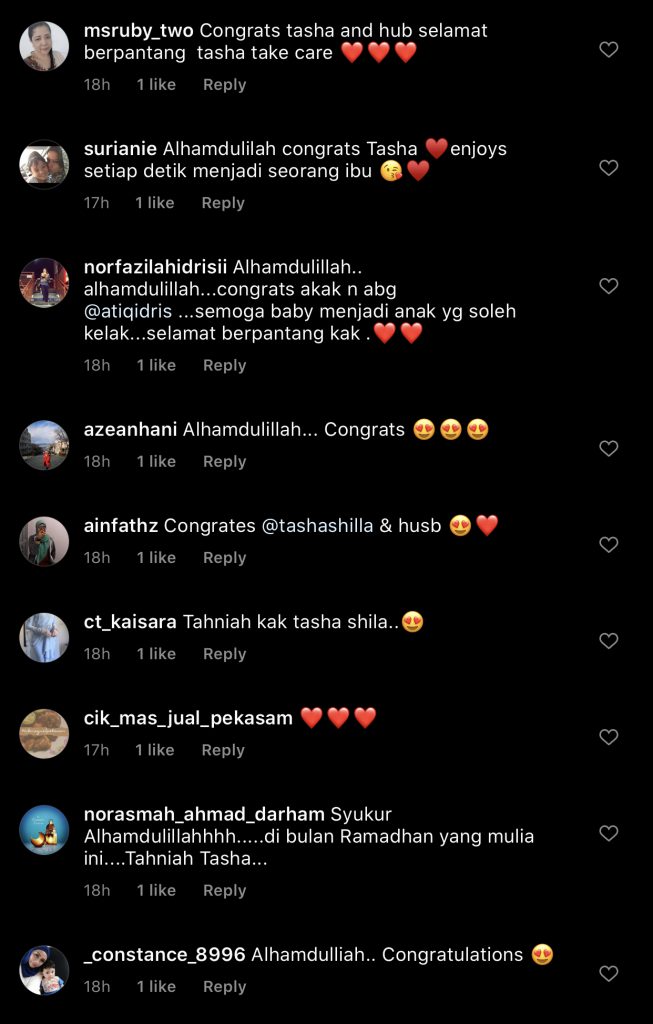Like norfazilahidrisii's comment using heart
Screen dimensions: 653x1024
point(609,286)
